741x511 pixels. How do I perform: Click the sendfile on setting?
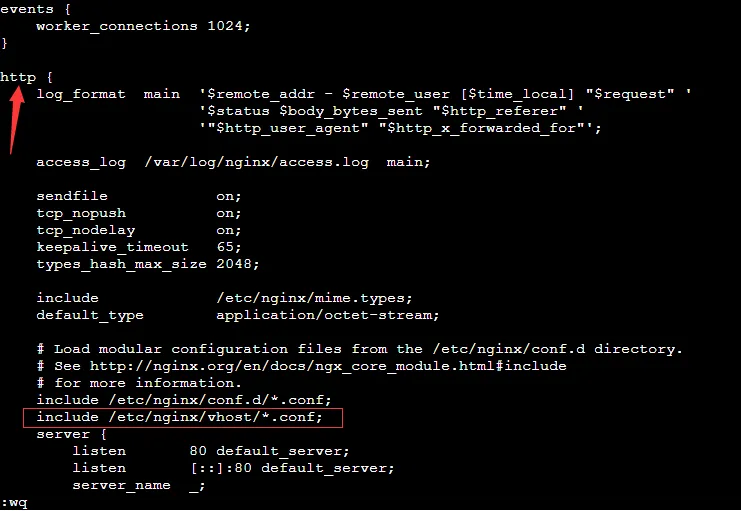(138, 196)
